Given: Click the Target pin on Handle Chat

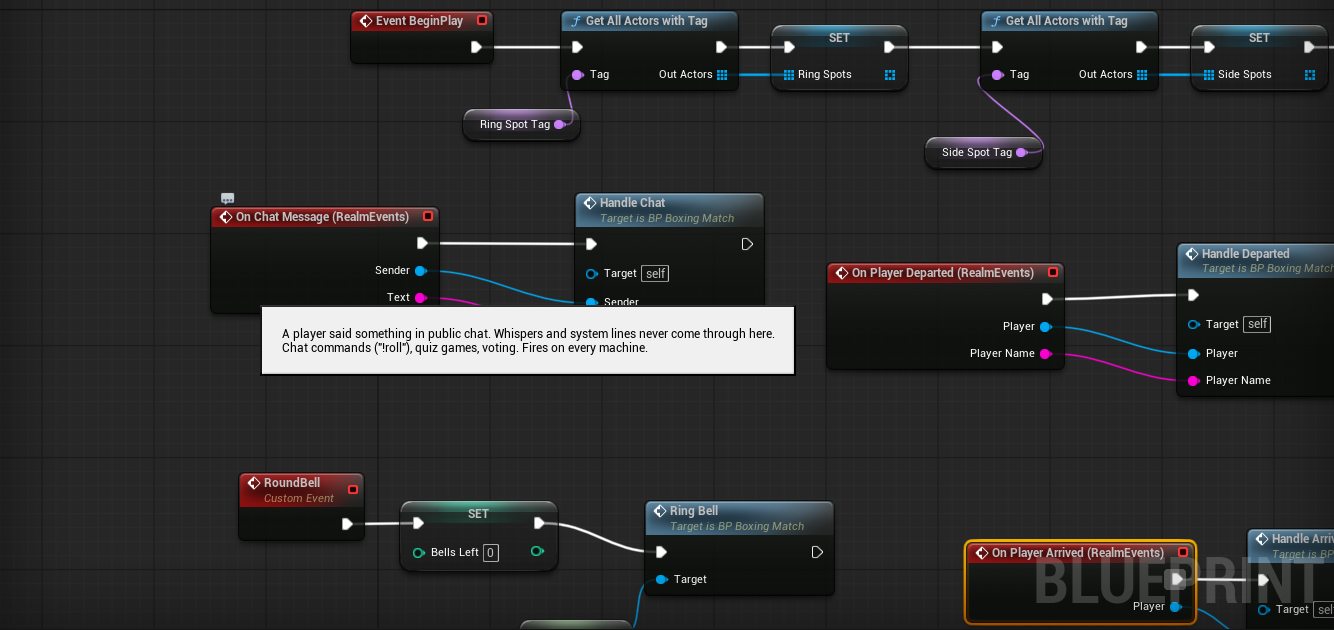Looking at the screenshot, I should point(592,273).
